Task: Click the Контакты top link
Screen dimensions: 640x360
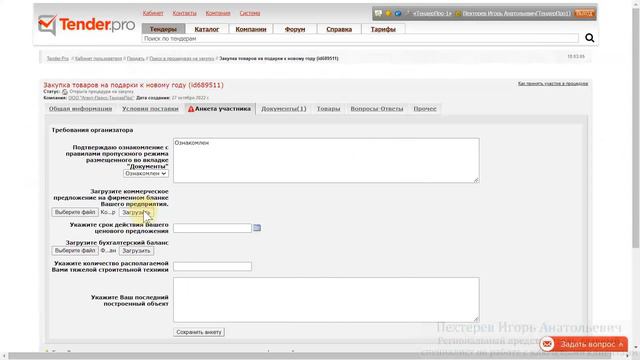Action: point(184,13)
